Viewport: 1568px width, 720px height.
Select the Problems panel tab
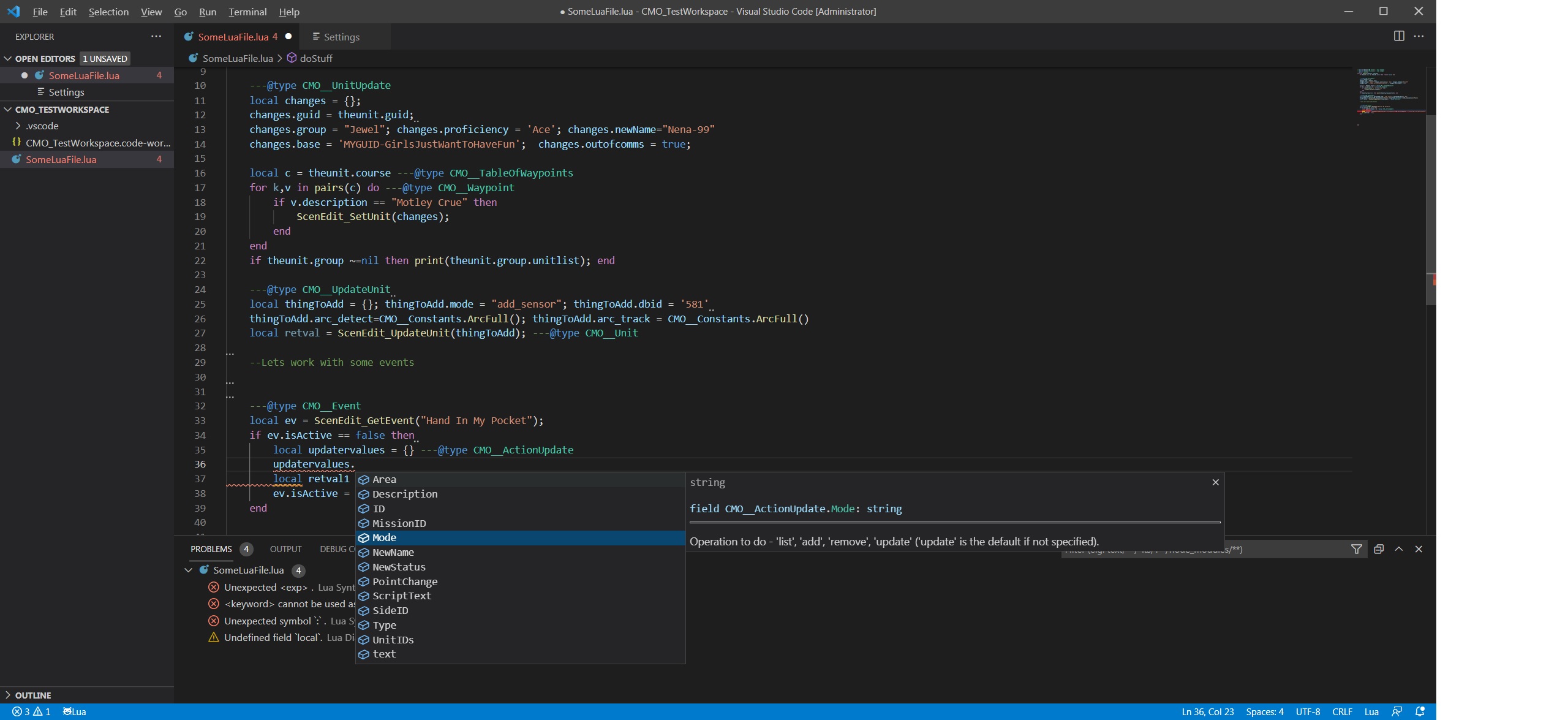(x=211, y=549)
